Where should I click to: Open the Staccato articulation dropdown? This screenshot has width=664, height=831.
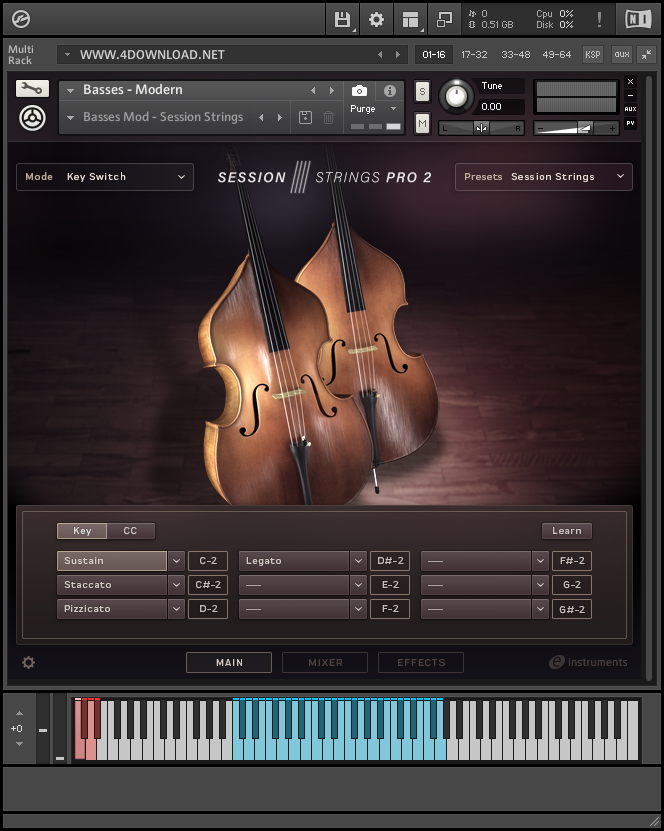tap(176, 585)
